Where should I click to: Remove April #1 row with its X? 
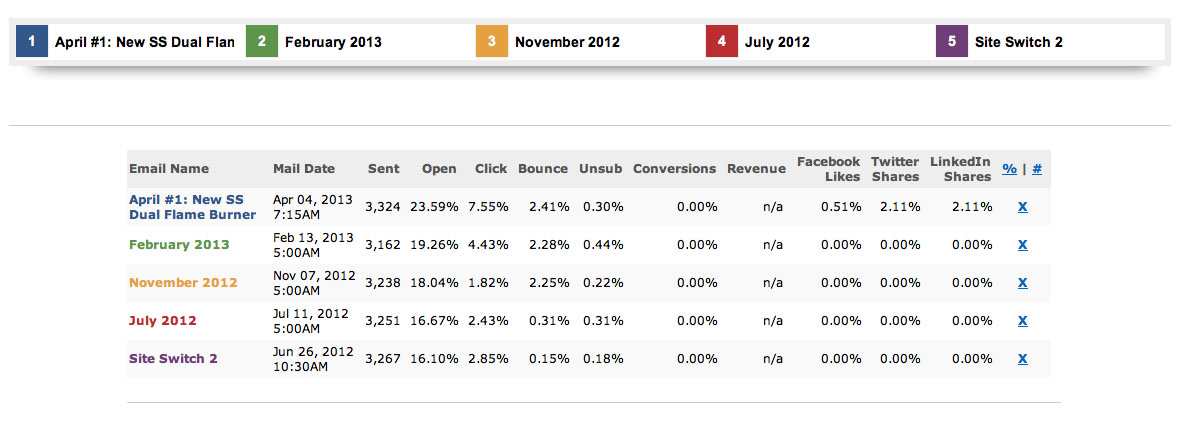tap(1022, 207)
